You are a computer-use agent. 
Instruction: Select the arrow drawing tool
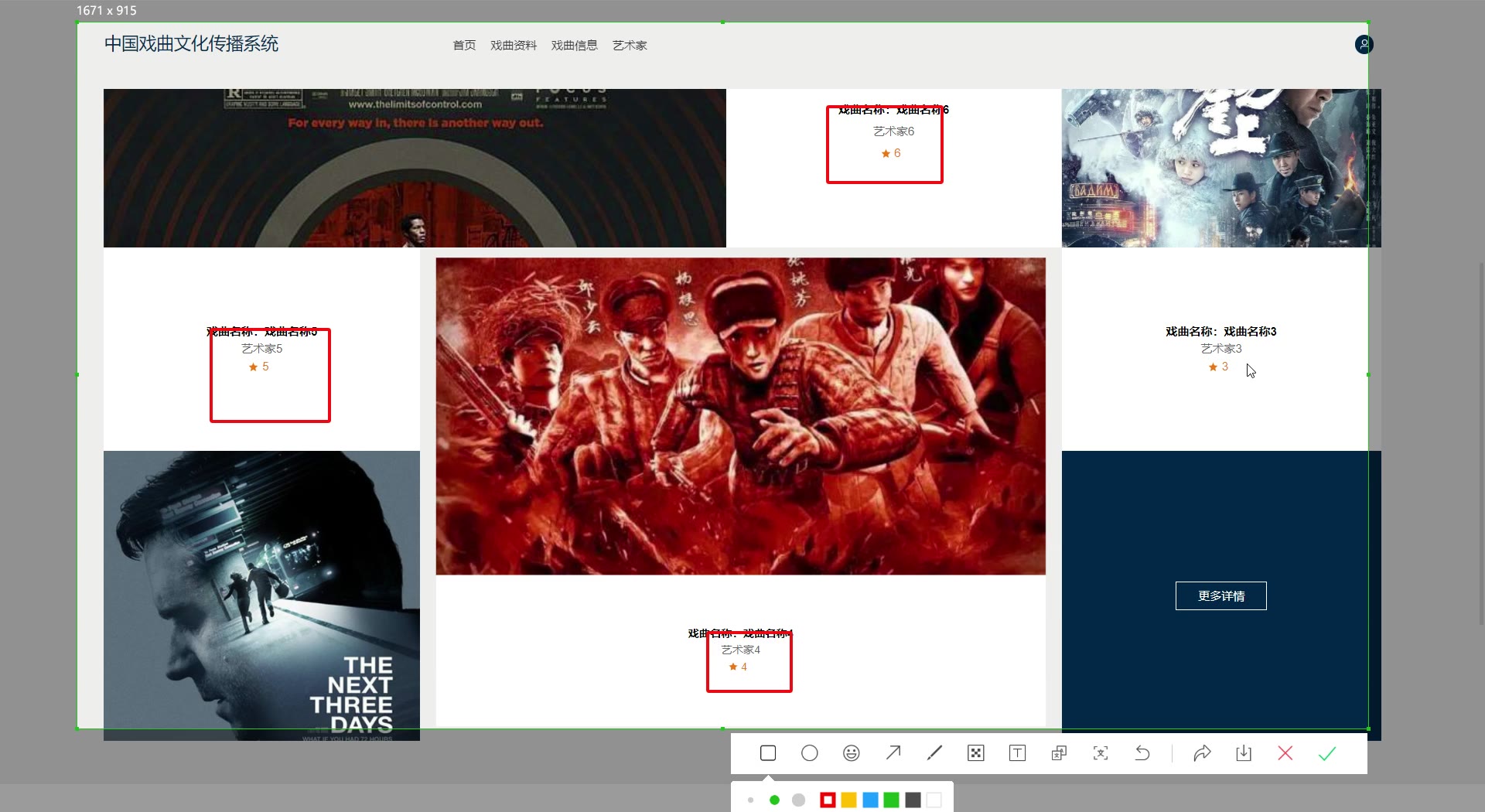893,753
